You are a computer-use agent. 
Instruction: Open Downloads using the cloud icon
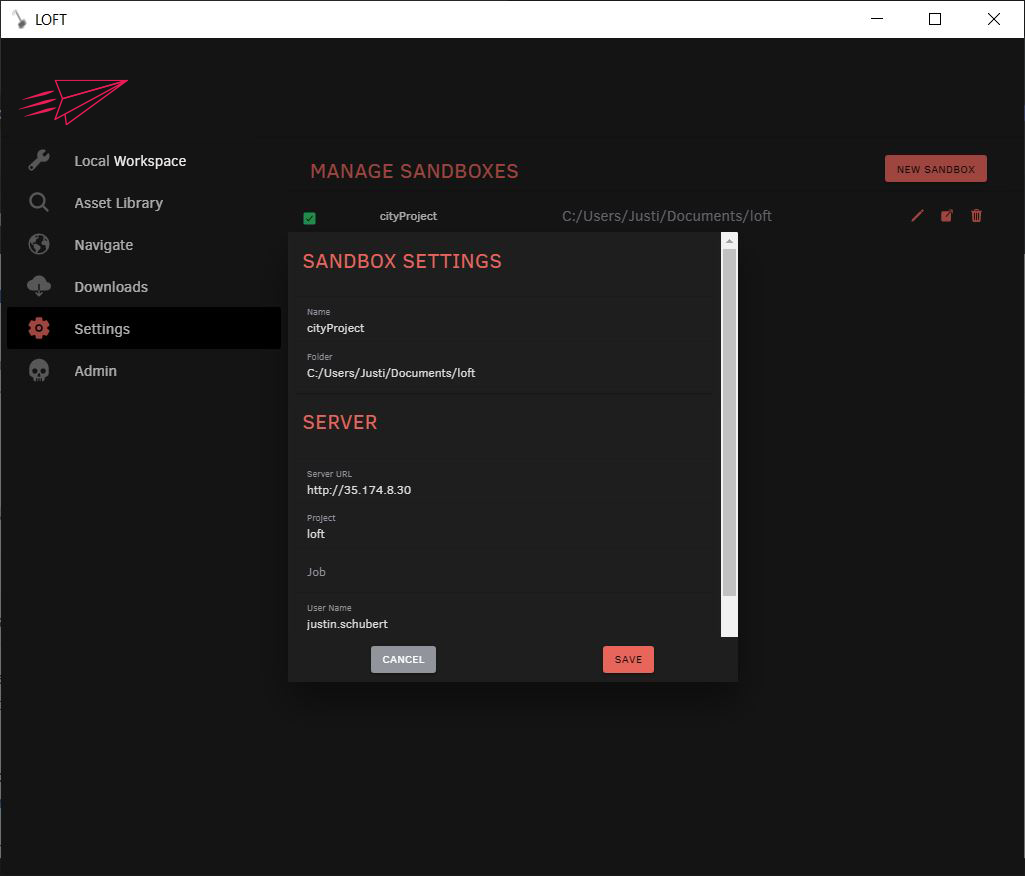click(x=38, y=286)
